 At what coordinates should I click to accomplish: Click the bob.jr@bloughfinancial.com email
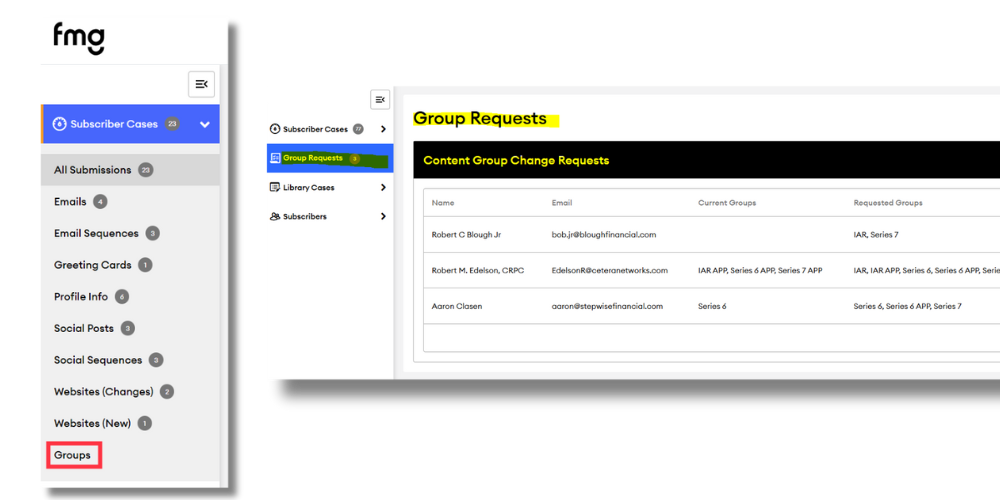point(603,235)
